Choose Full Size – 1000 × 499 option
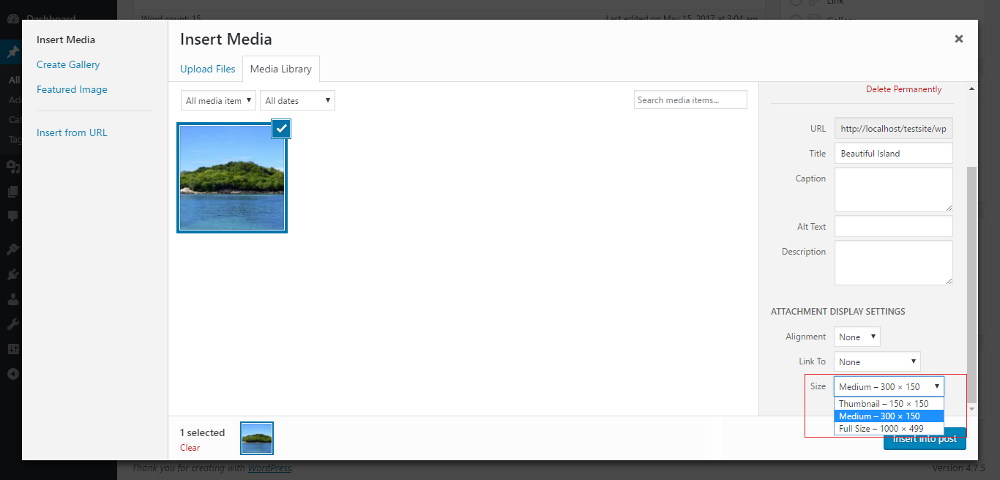The width and height of the screenshot is (1000, 480). click(889, 428)
